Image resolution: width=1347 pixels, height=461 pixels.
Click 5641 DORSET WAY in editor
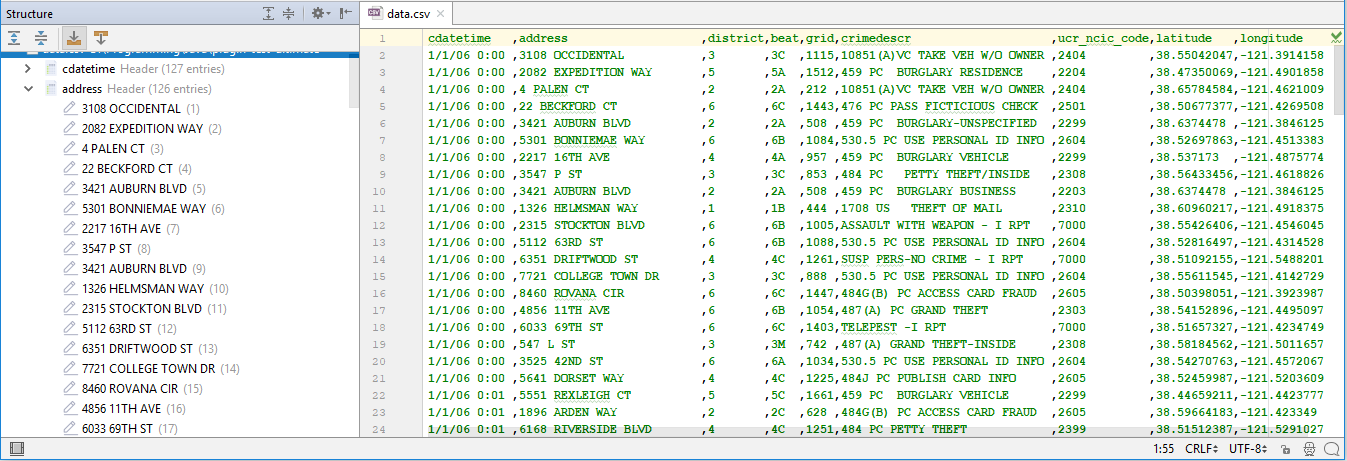[x=572, y=378]
